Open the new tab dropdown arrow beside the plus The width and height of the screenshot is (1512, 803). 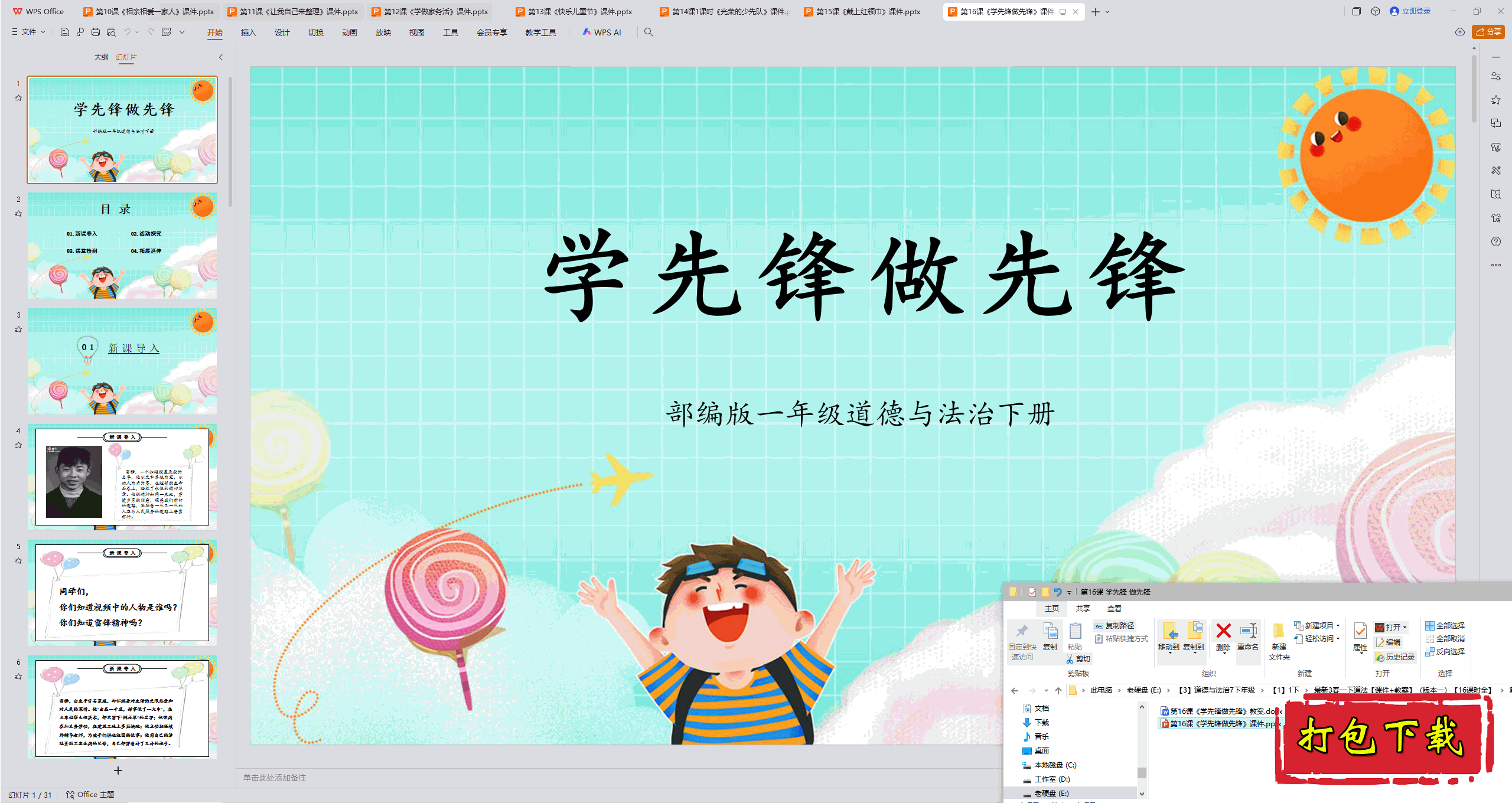pos(1107,12)
